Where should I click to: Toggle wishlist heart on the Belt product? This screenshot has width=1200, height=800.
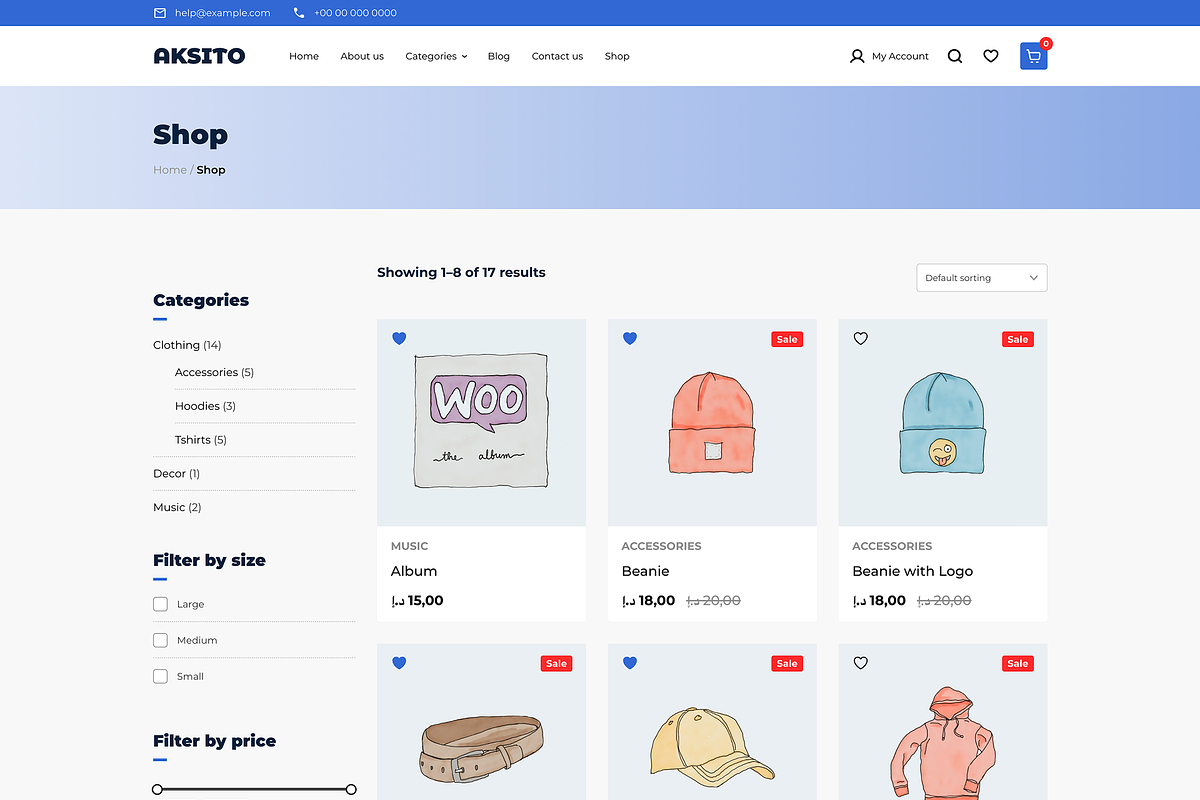point(399,663)
